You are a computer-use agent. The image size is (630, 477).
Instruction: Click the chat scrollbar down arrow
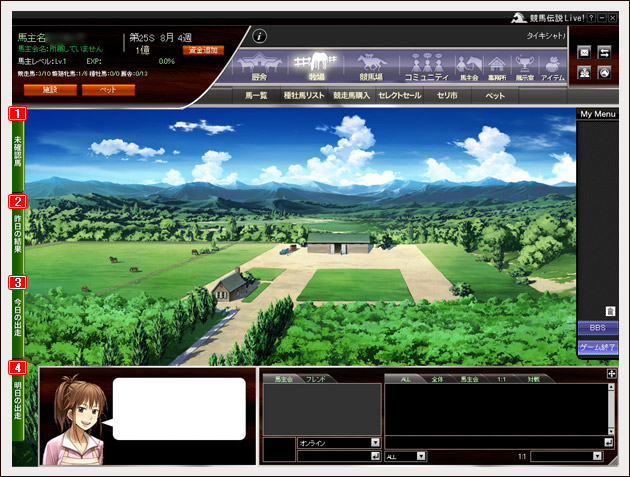tap(612, 431)
